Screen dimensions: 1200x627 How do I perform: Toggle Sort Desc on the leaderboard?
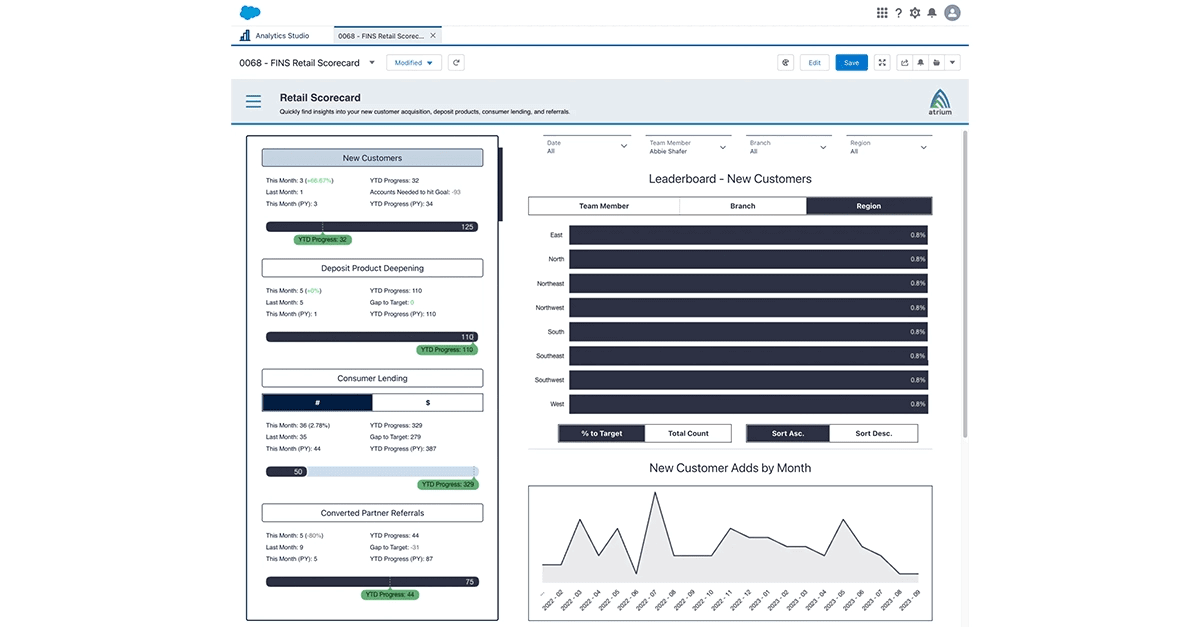point(874,433)
